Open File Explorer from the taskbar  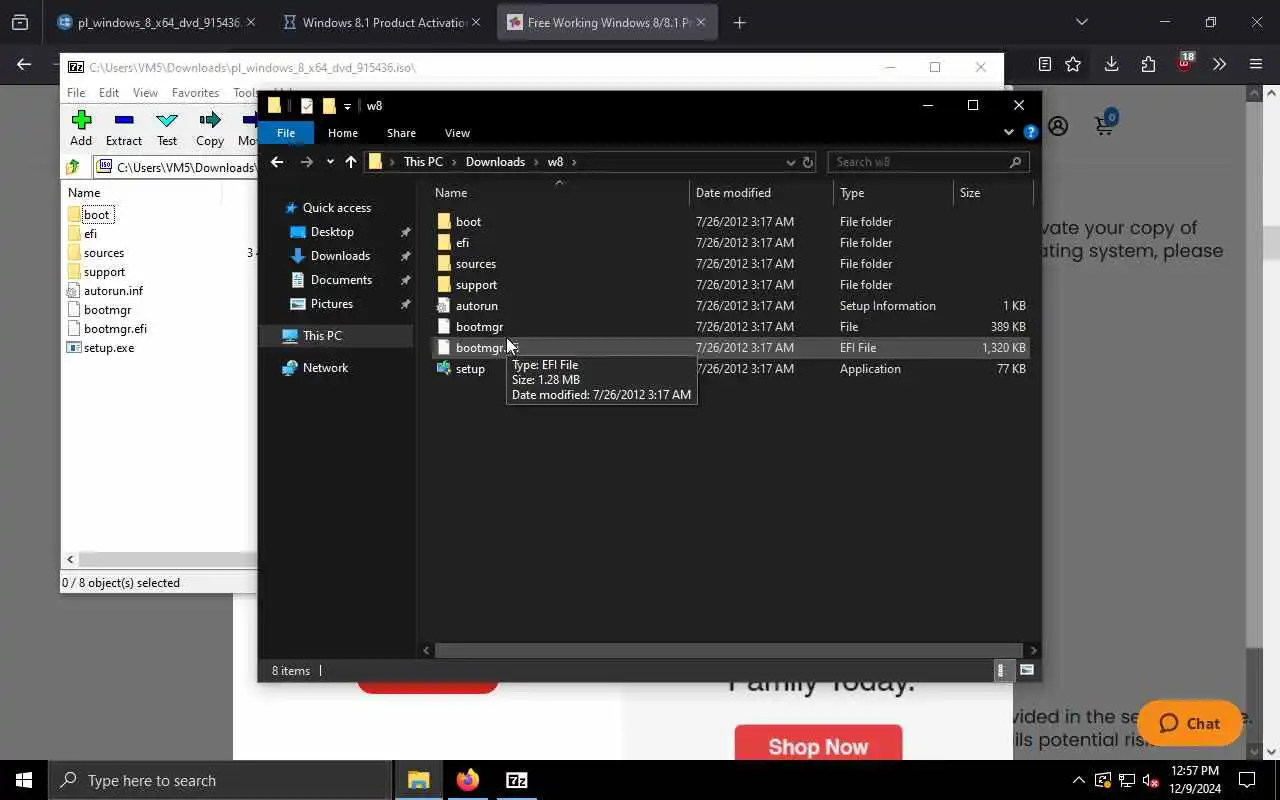pos(419,780)
